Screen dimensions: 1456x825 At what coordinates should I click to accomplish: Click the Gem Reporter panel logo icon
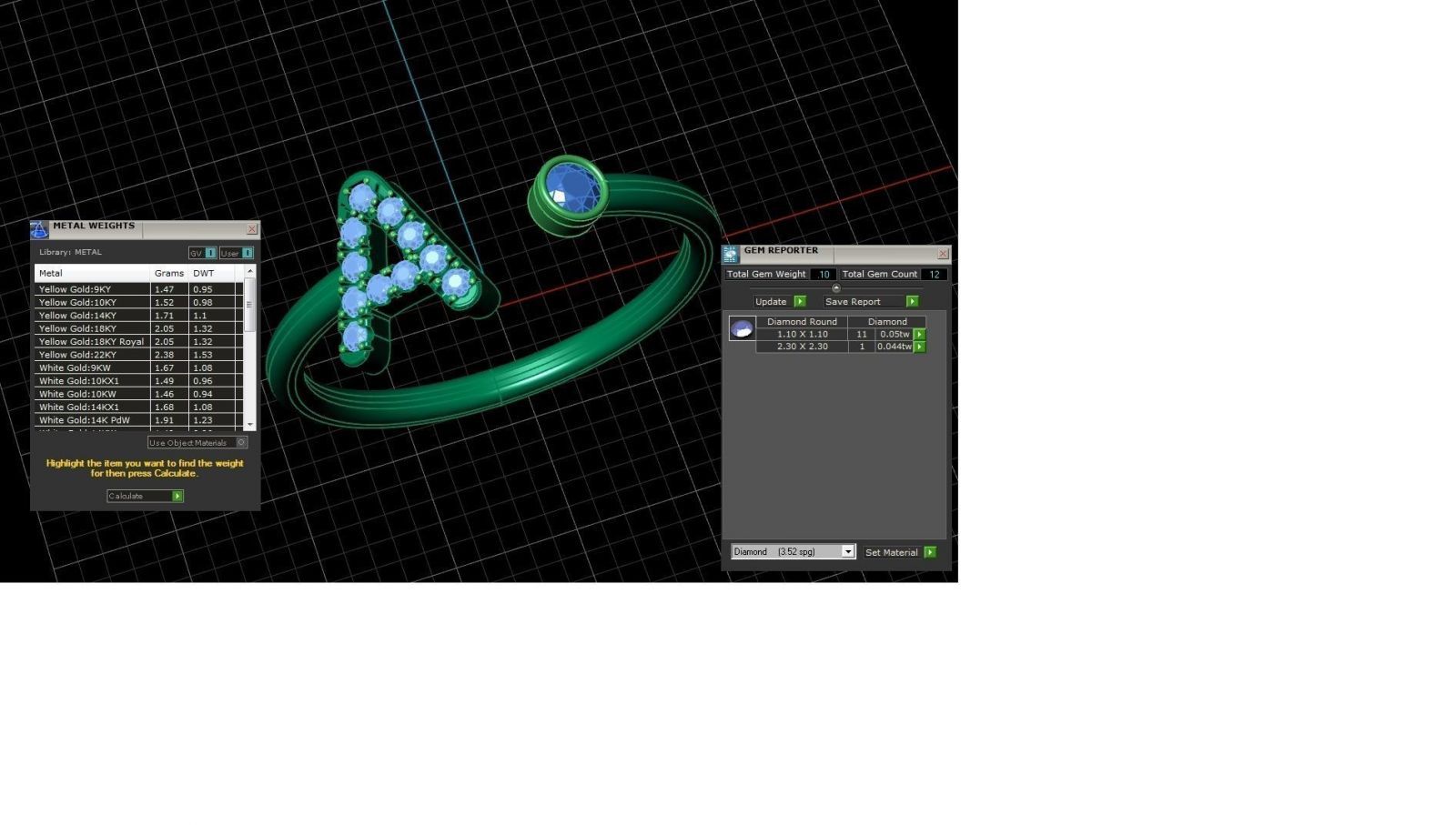click(731, 255)
